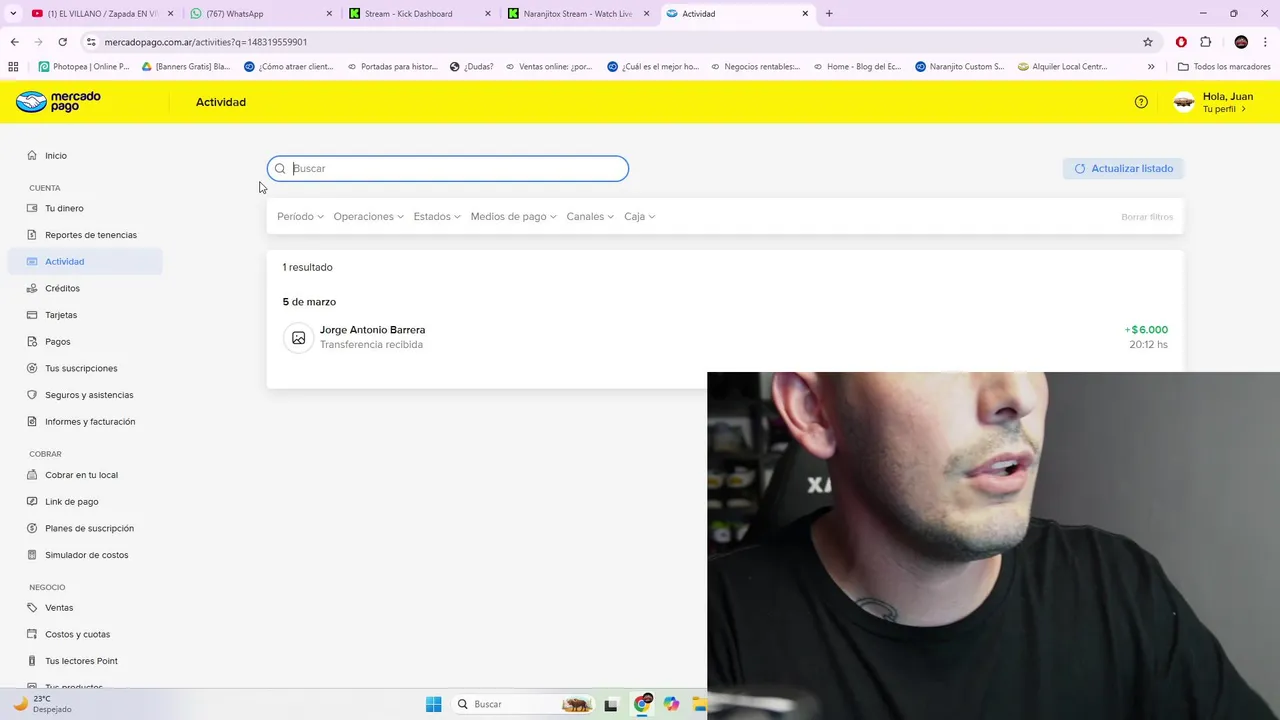The image size is (1280, 720).
Task: Expand the Período filter dropdown
Action: click(x=300, y=216)
